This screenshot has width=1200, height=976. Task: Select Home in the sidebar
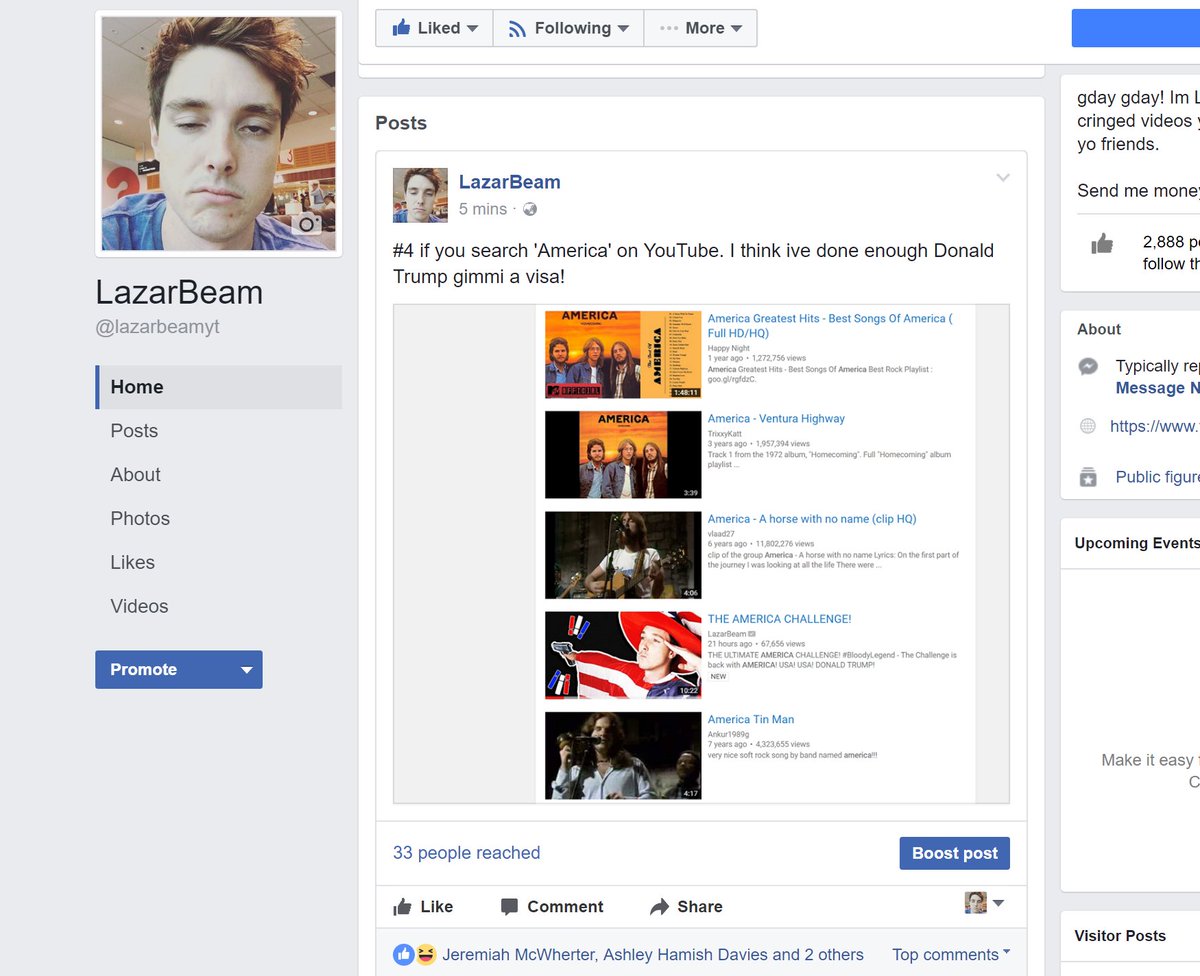point(219,387)
